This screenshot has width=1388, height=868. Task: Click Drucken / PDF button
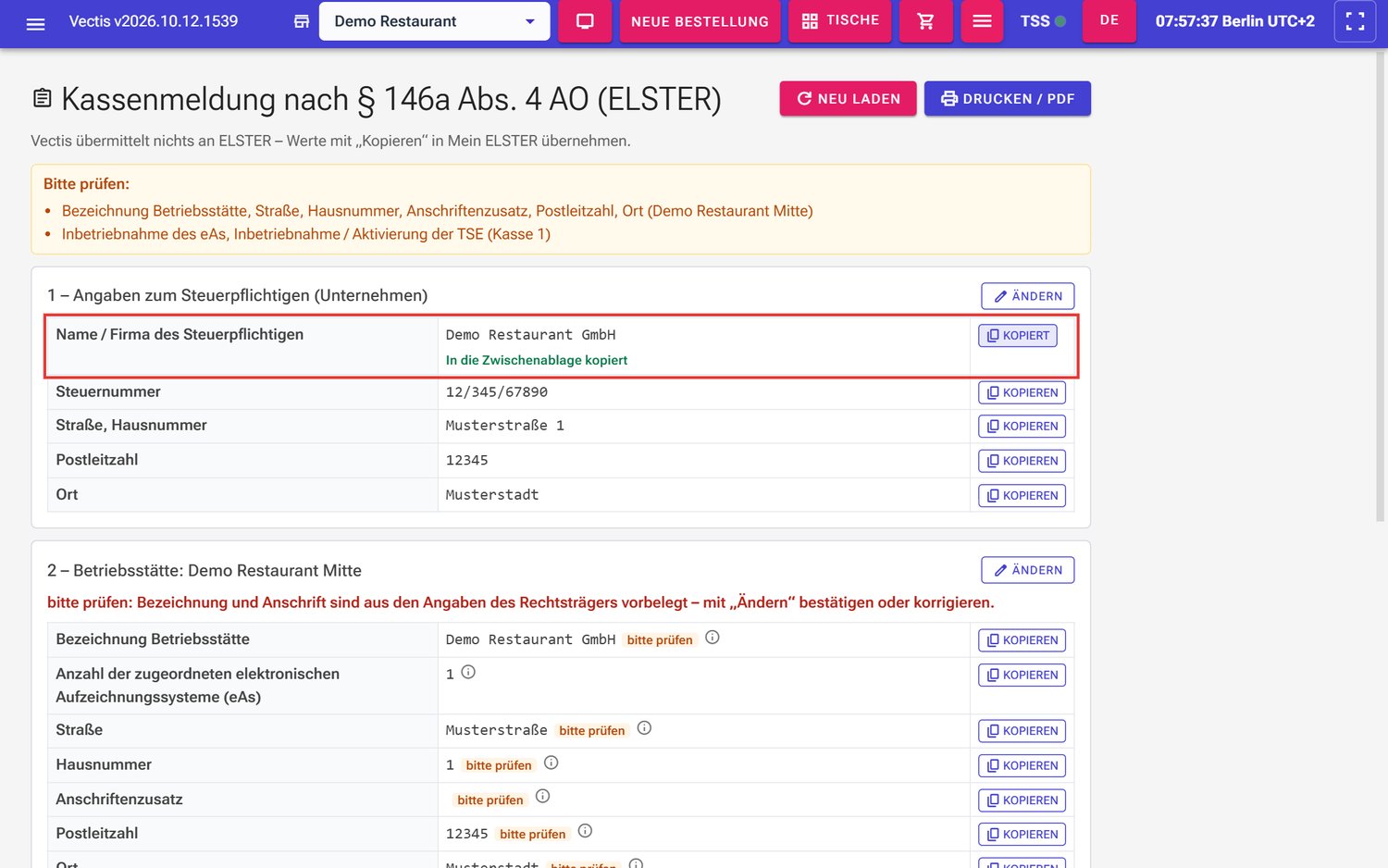pos(1007,99)
